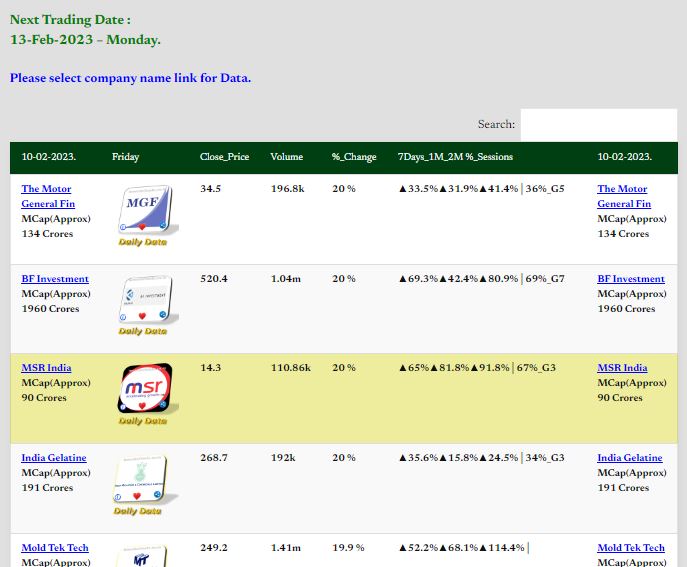Screen dimensions: 687x567
Task: Select the volume 1.04m cell
Action: [286, 279]
